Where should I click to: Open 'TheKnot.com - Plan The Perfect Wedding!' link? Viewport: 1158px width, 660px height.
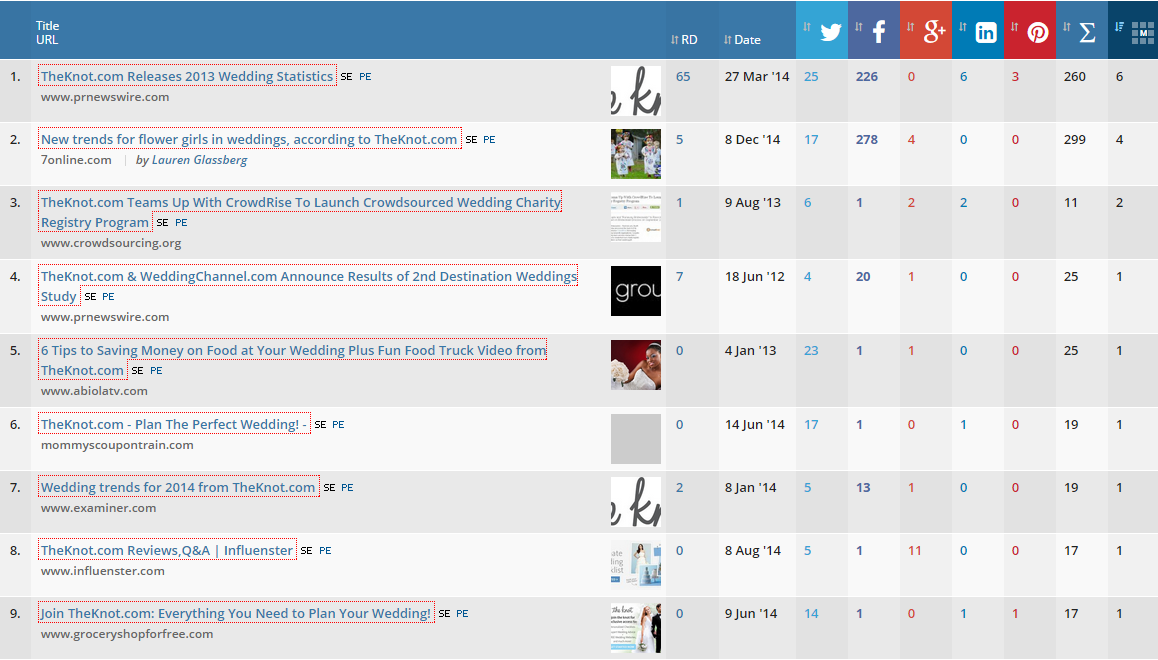click(174, 424)
